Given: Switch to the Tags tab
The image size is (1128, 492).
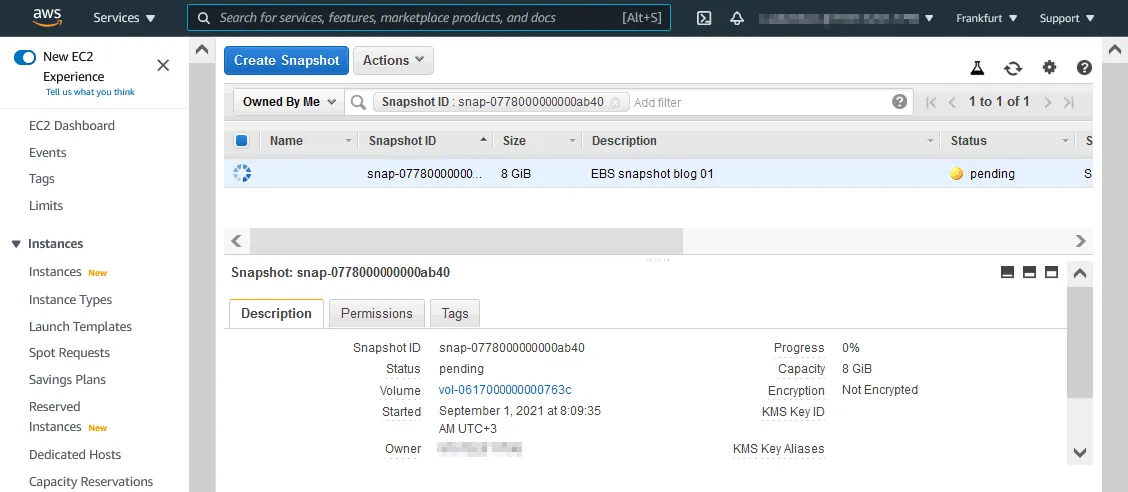Looking at the screenshot, I should 455,313.
